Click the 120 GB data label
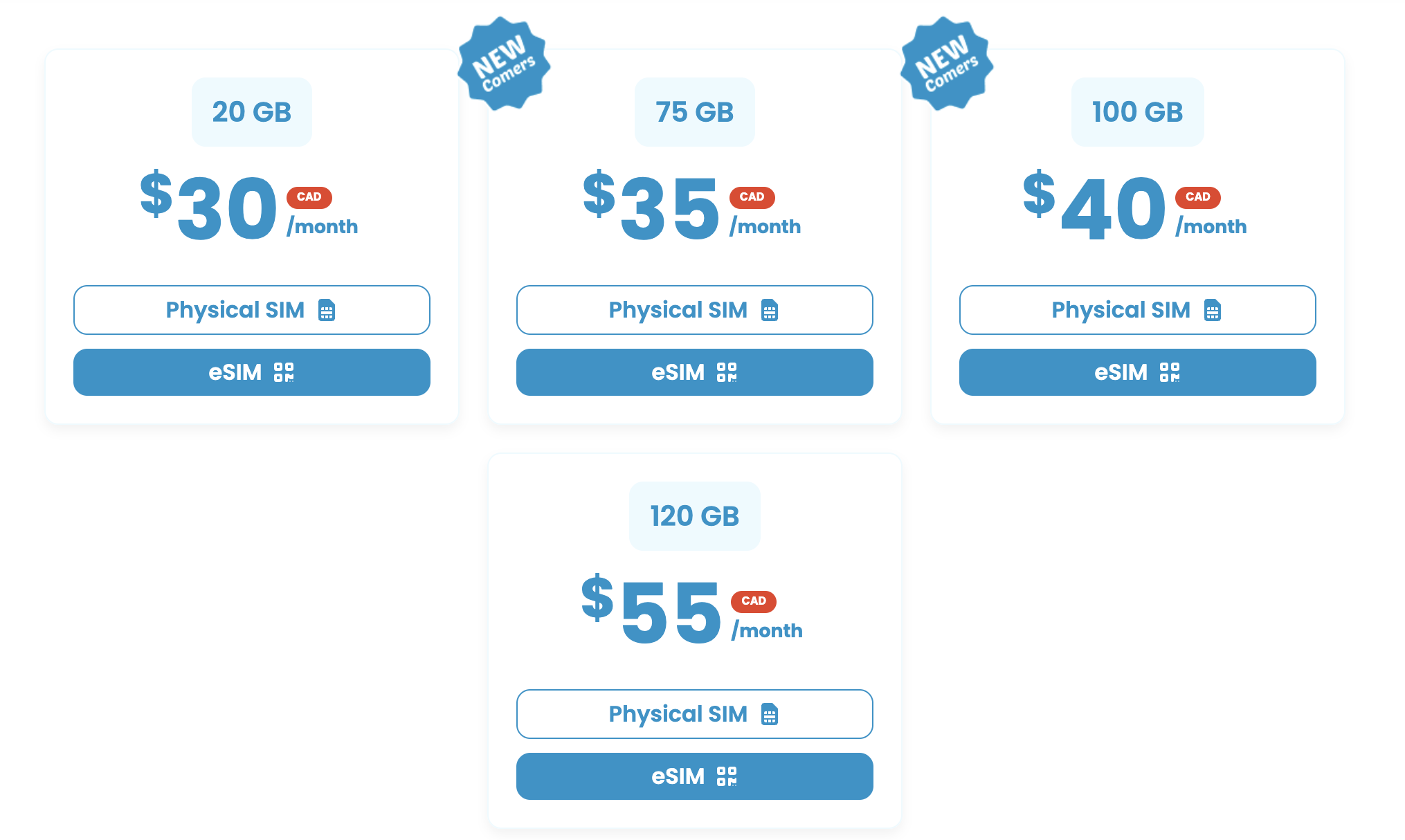Viewport: 1405px width, 840px height. (694, 516)
